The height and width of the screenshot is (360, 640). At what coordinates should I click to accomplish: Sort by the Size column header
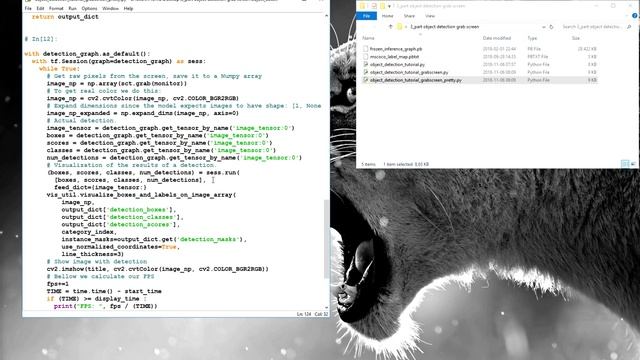[x=576, y=38]
